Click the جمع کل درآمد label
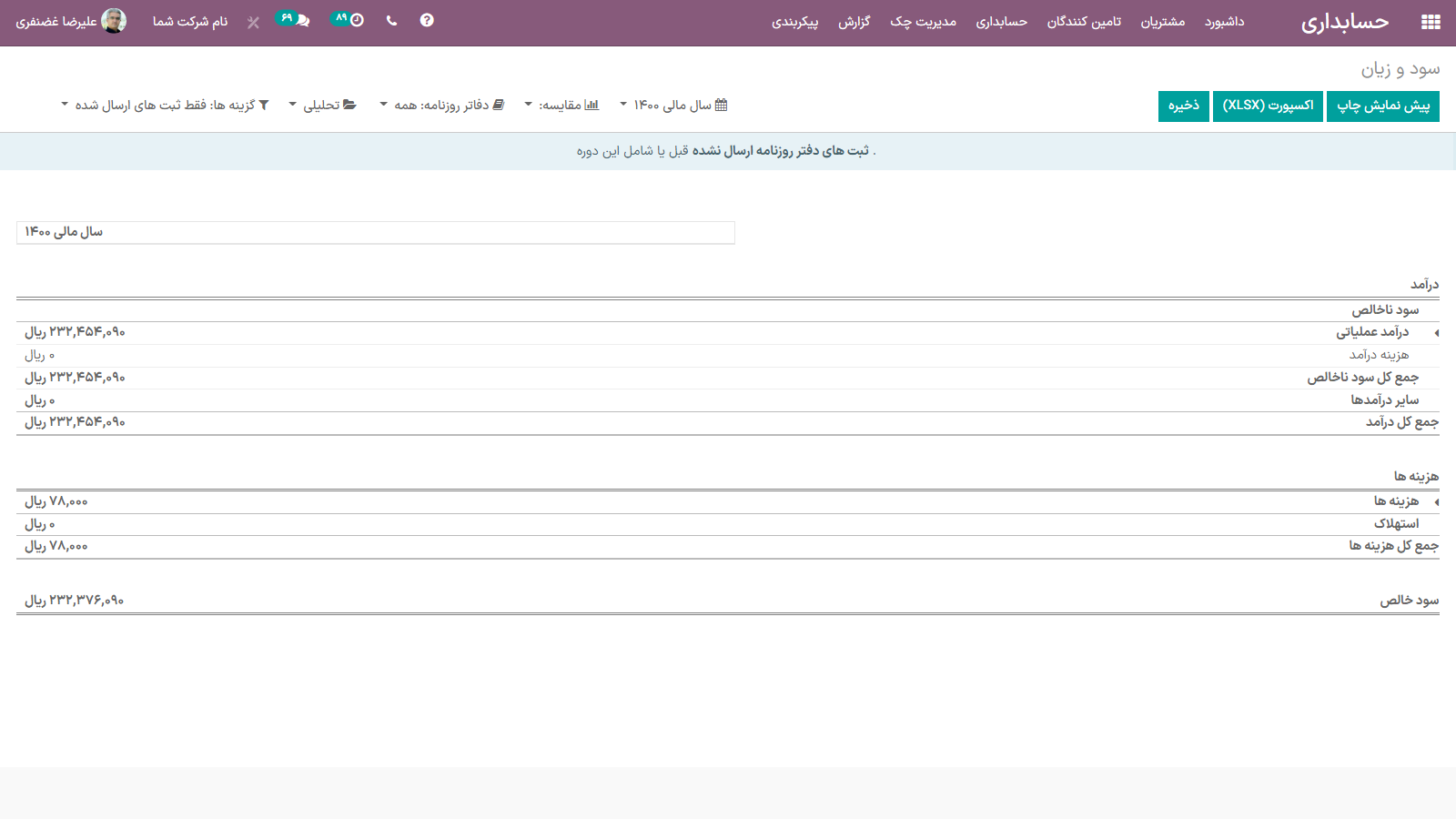1456x819 pixels. pyautogui.click(x=1402, y=422)
